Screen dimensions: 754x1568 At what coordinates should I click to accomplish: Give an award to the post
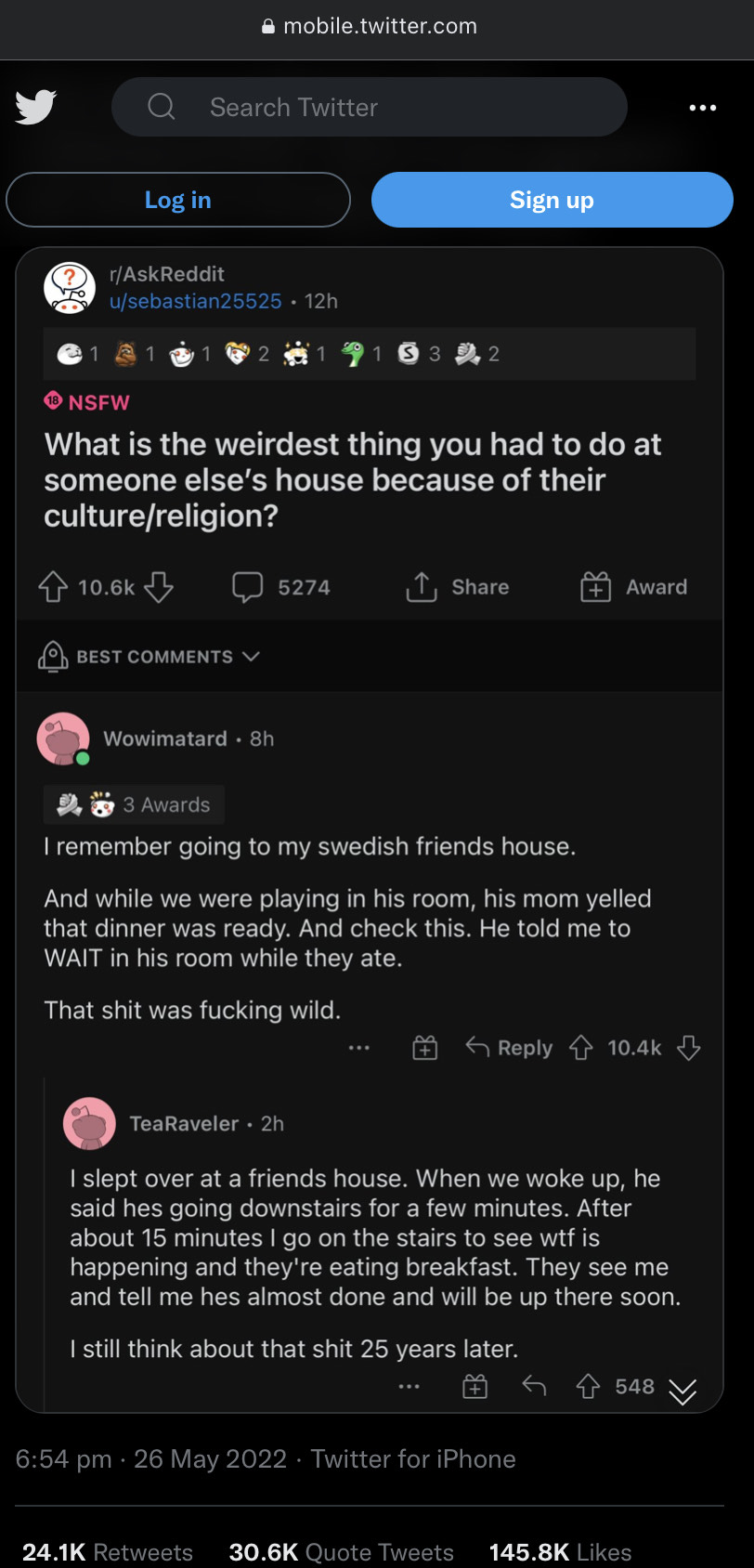[x=634, y=587]
